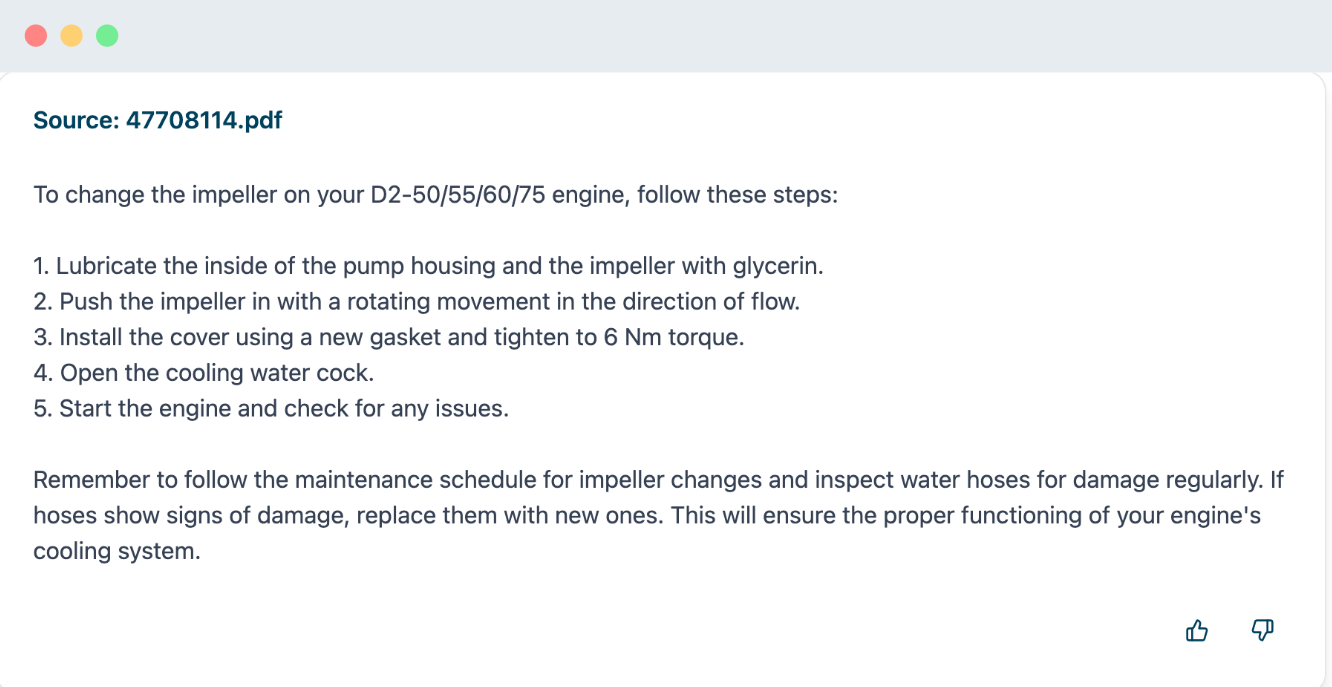Image resolution: width=1332 pixels, height=687 pixels.
Task: Click step 1 about lubricating pump housing
Action: click(x=428, y=266)
